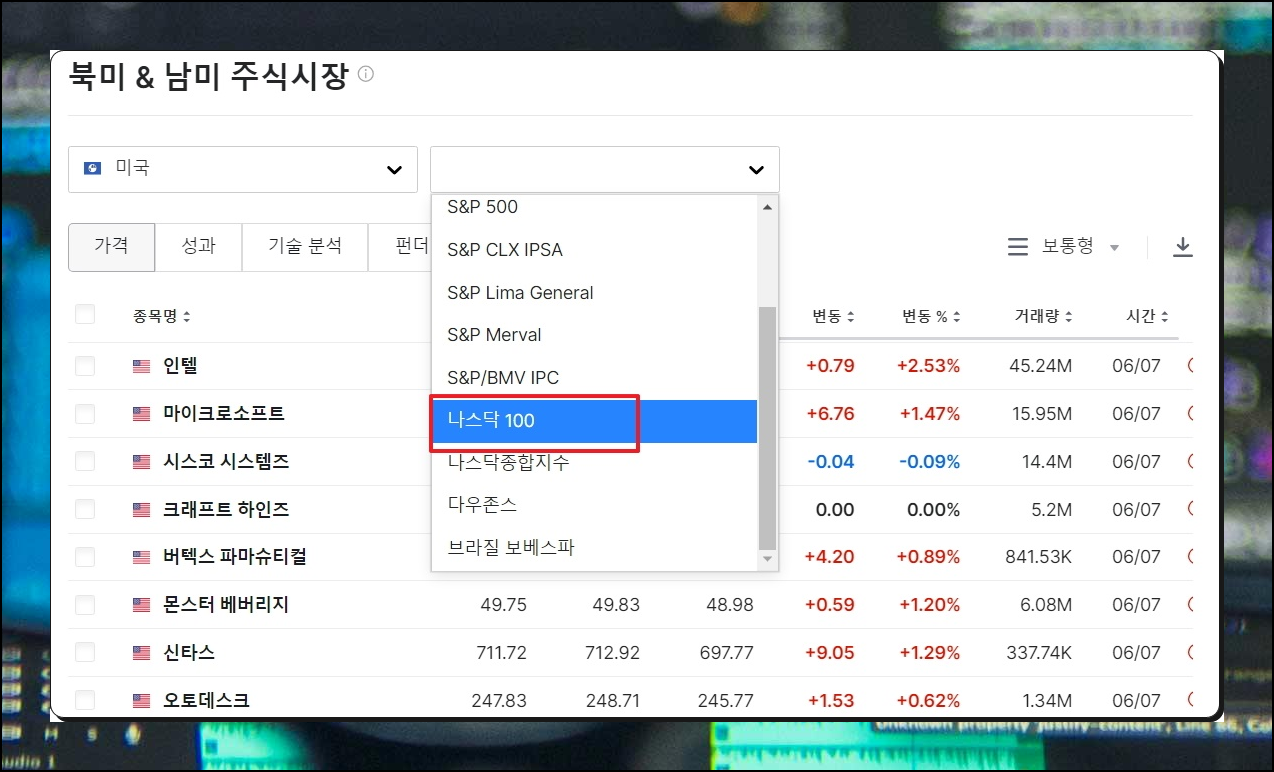Click the dropdown list scrollbar thumb
The height and width of the screenshot is (772, 1274).
[767, 427]
